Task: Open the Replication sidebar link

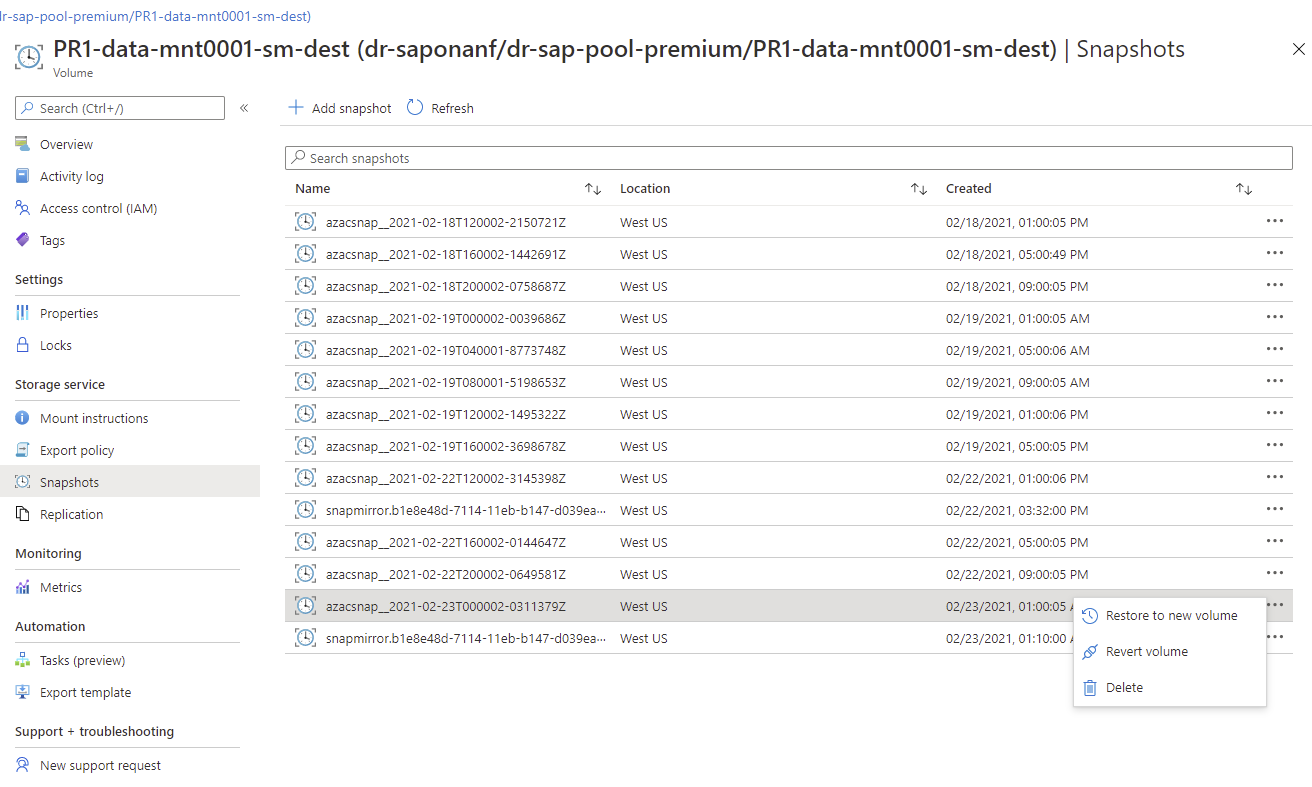Action: coord(71,515)
